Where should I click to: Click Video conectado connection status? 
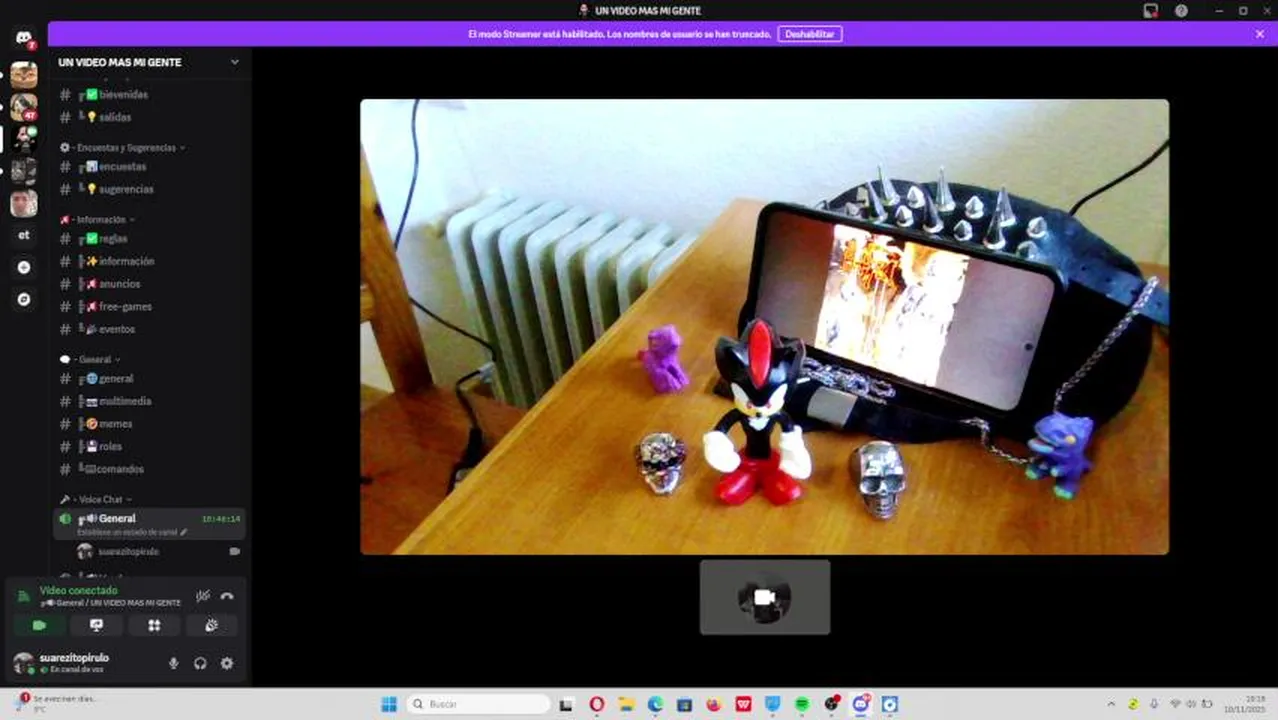78,590
